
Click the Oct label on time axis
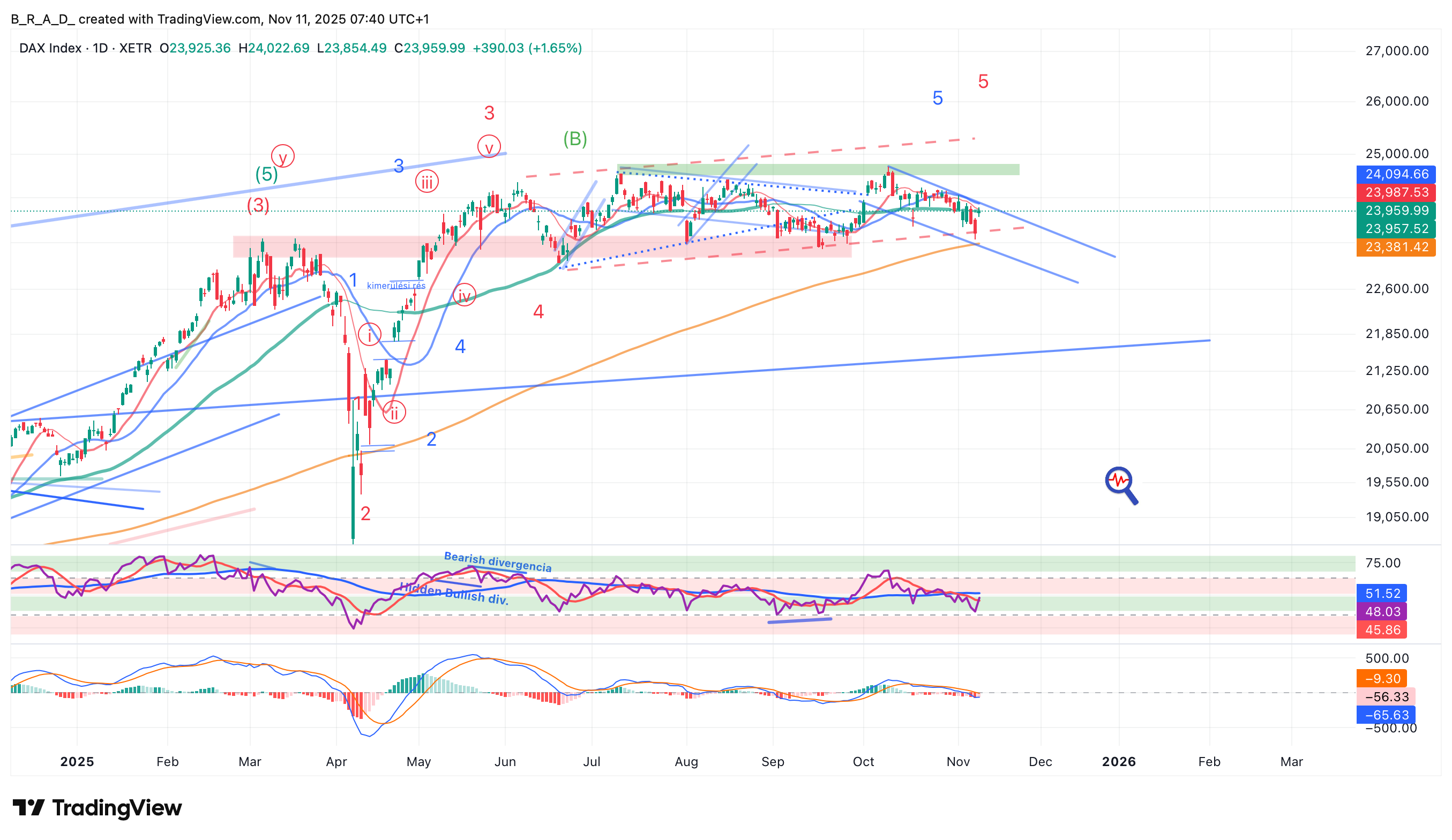(x=863, y=762)
